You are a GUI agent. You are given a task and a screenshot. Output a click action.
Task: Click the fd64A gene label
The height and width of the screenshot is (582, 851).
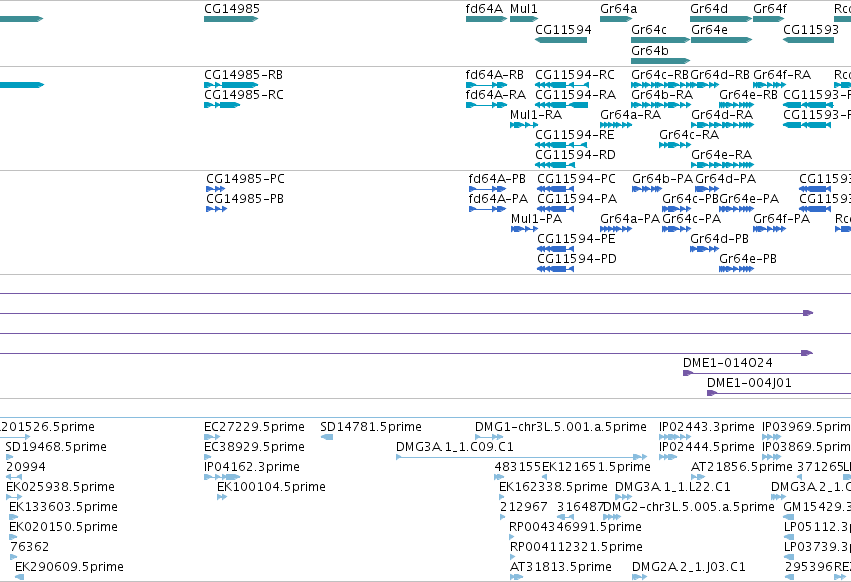coord(484,9)
